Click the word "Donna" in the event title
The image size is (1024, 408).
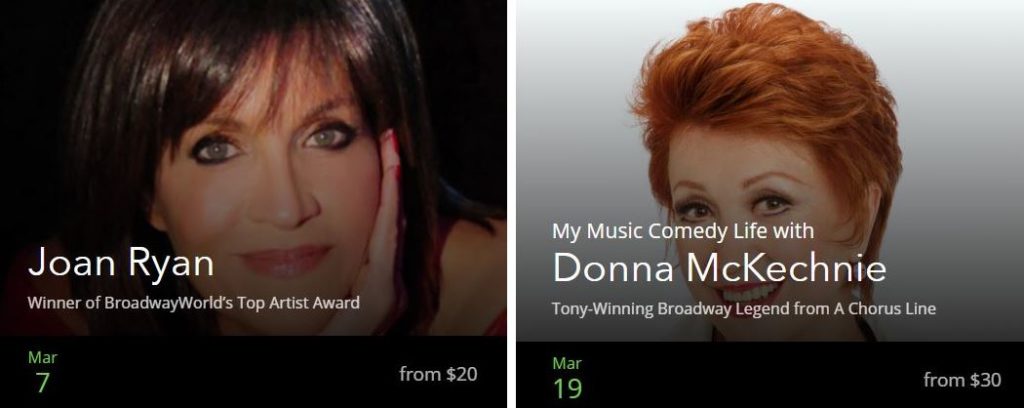[x=613, y=268]
